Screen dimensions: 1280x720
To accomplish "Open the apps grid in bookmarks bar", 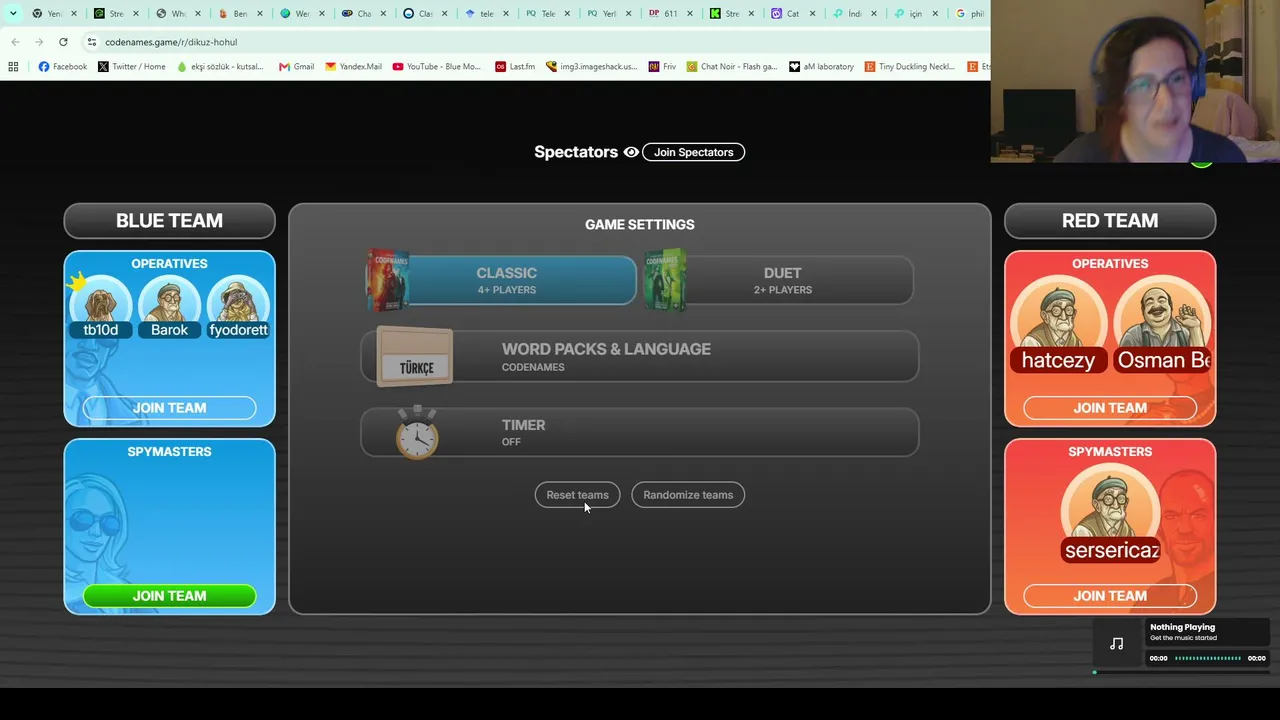I will click(x=13, y=67).
